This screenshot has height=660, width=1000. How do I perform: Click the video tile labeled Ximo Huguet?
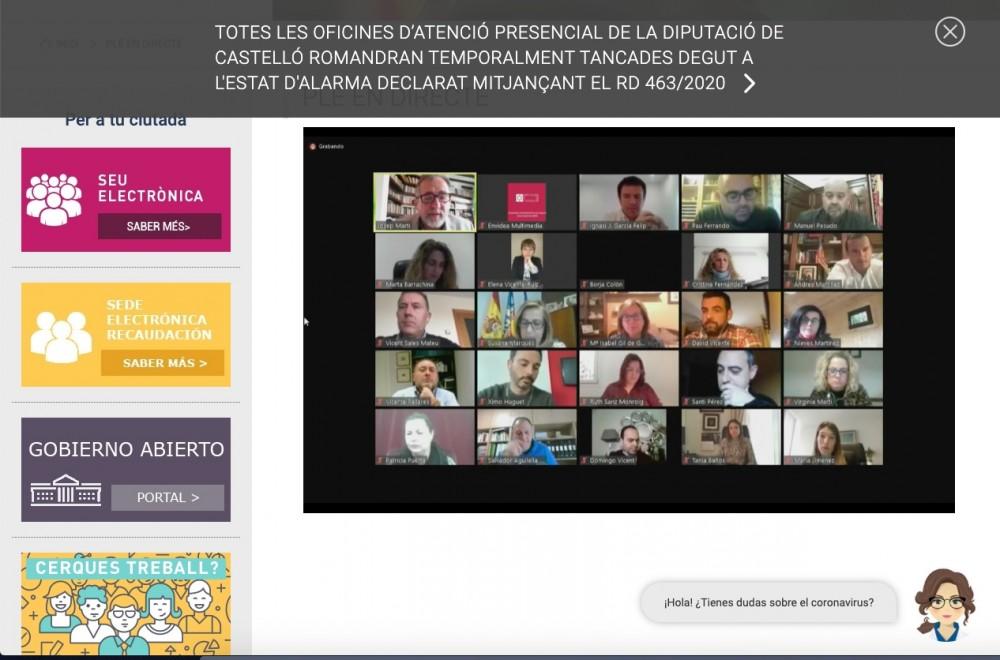526,378
